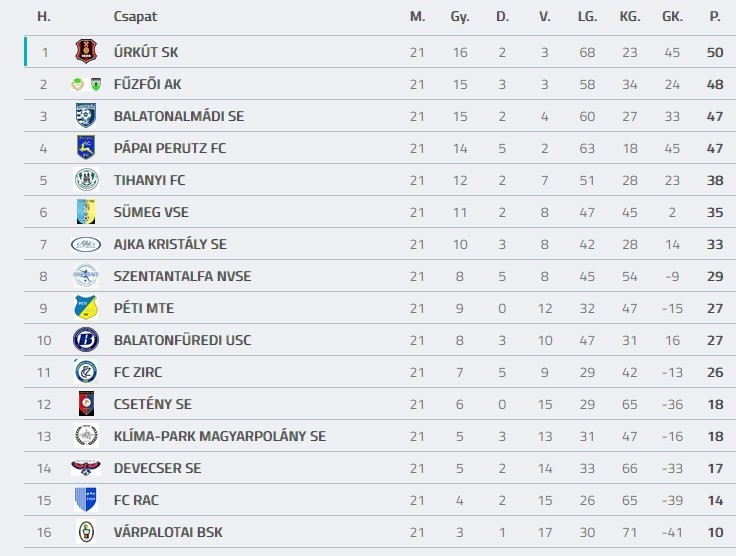Open the Várpalotai BSK team link
This screenshot has width=736, height=556.
point(164,532)
